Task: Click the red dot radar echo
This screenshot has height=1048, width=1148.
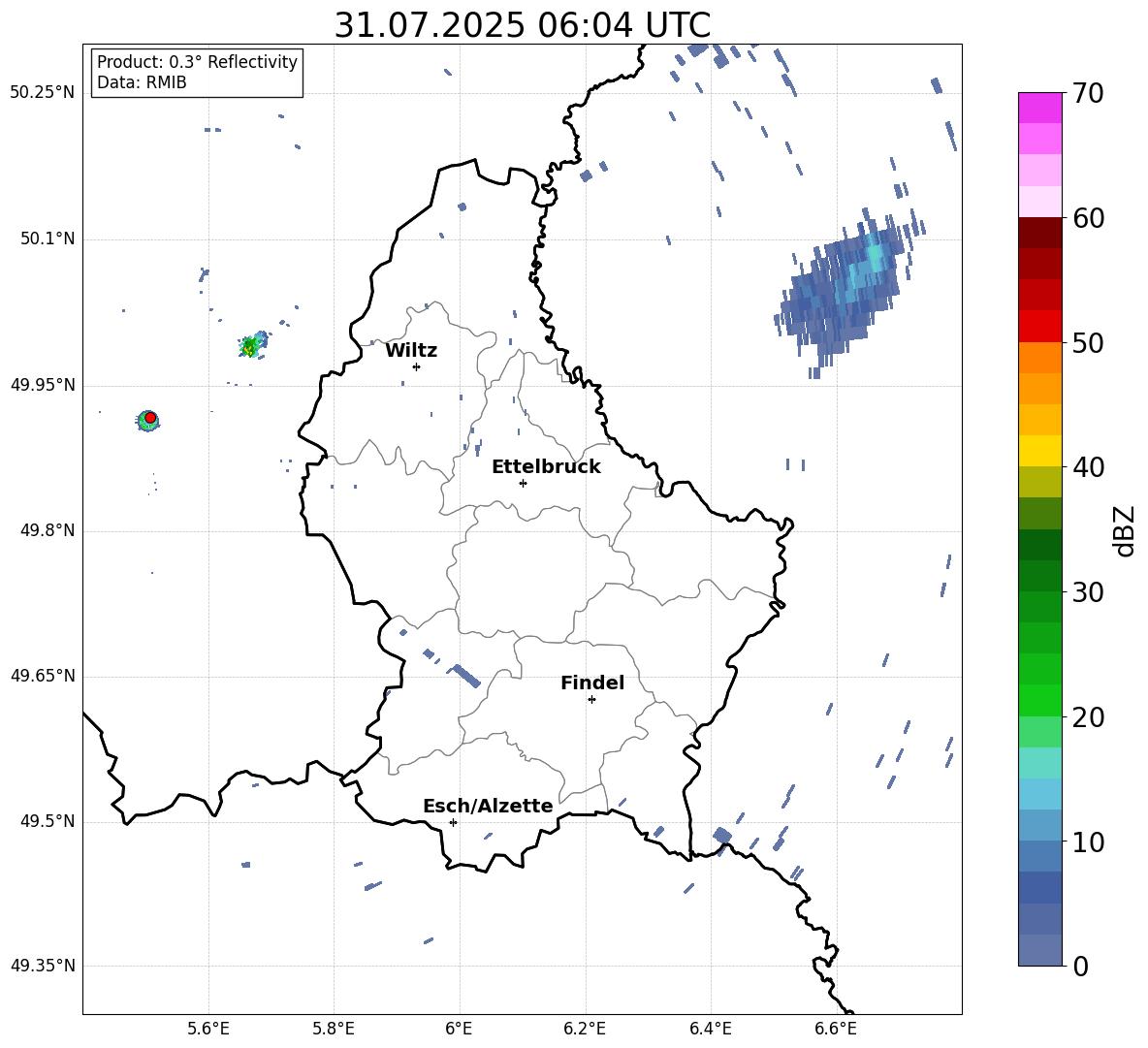Action: click(150, 417)
